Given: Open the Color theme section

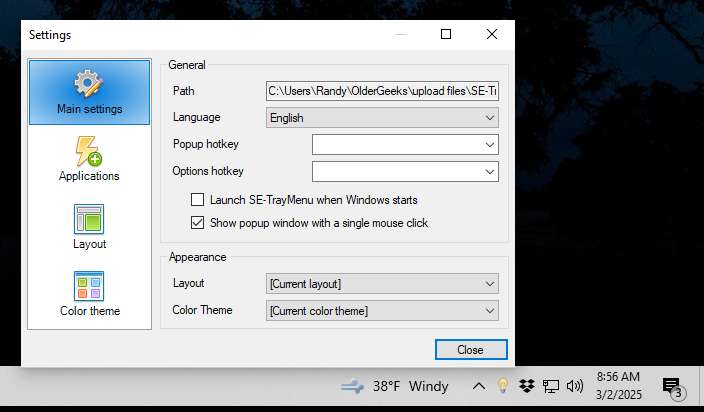Looking at the screenshot, I should (x=89, y=294).
